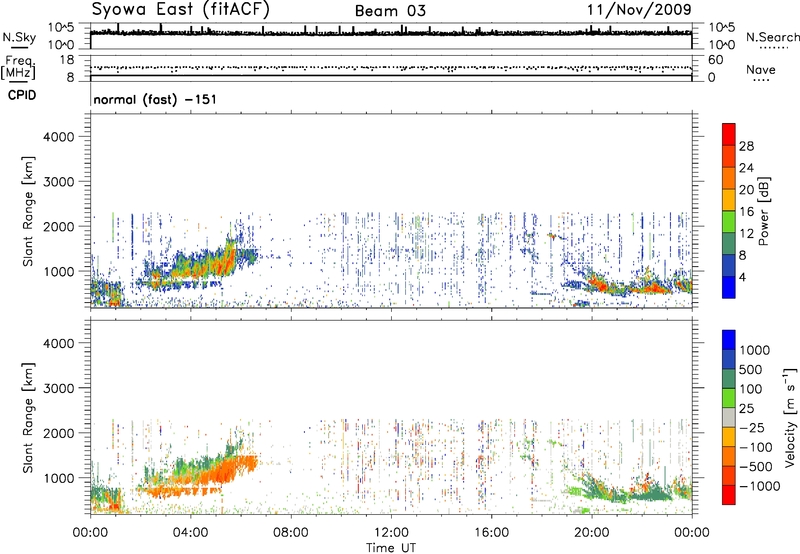Click the 'normal (fast) -151' text
Viewport: 800px width, 554px height.
(x=155, y=99)
